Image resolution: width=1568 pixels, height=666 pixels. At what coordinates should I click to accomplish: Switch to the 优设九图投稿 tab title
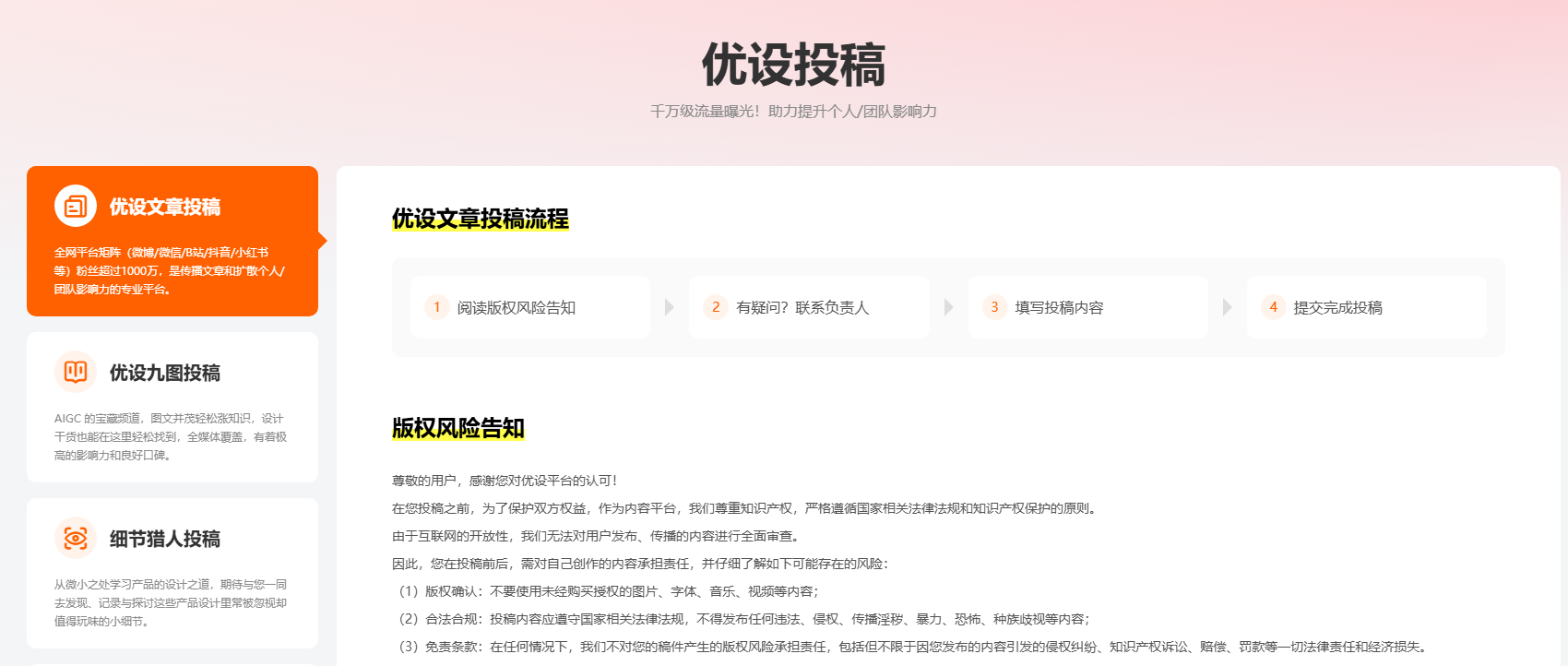[x=165, y=373]
